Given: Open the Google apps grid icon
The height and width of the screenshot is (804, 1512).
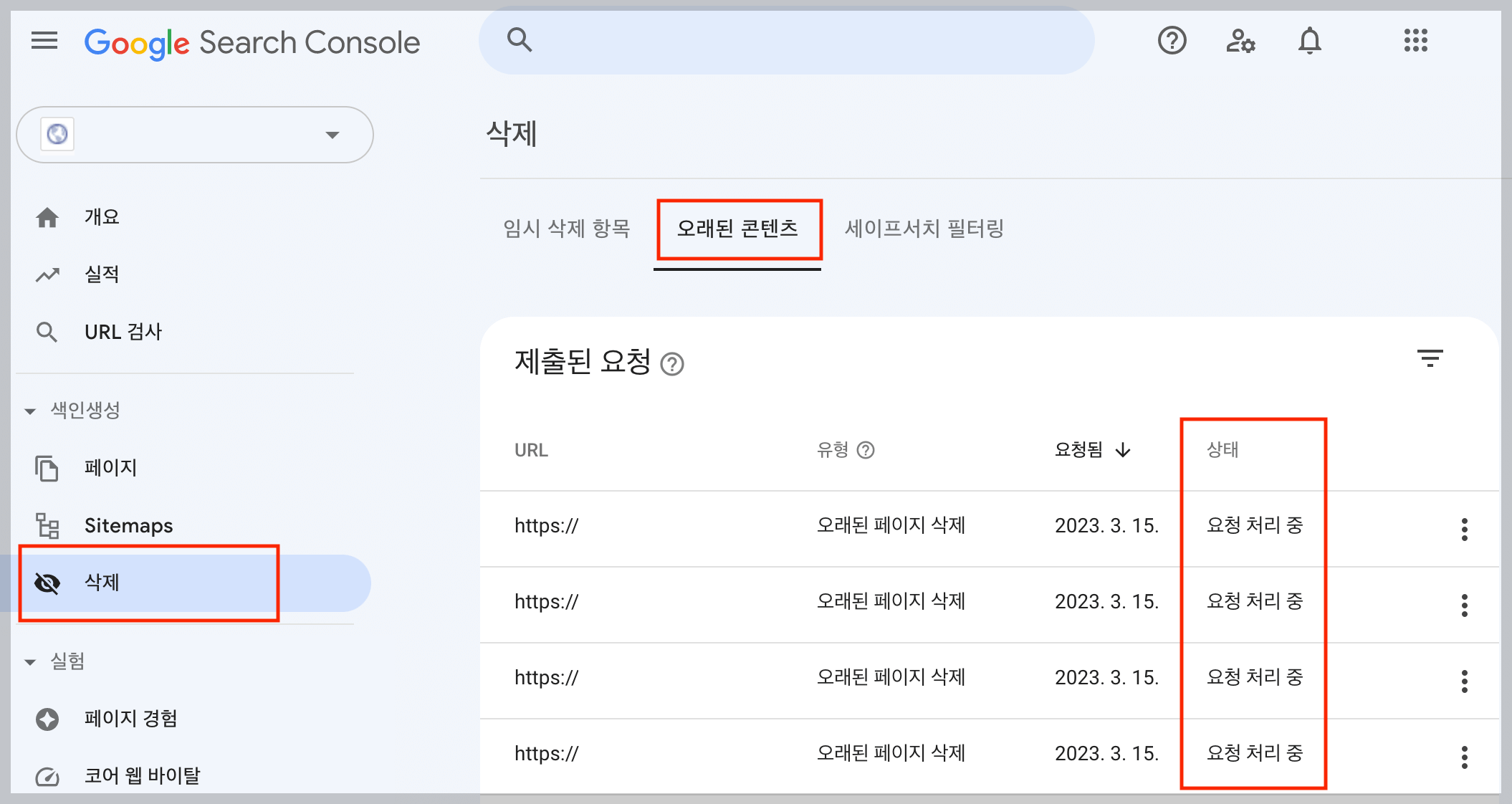Looking at the screenshot, I should point(1415,41).
